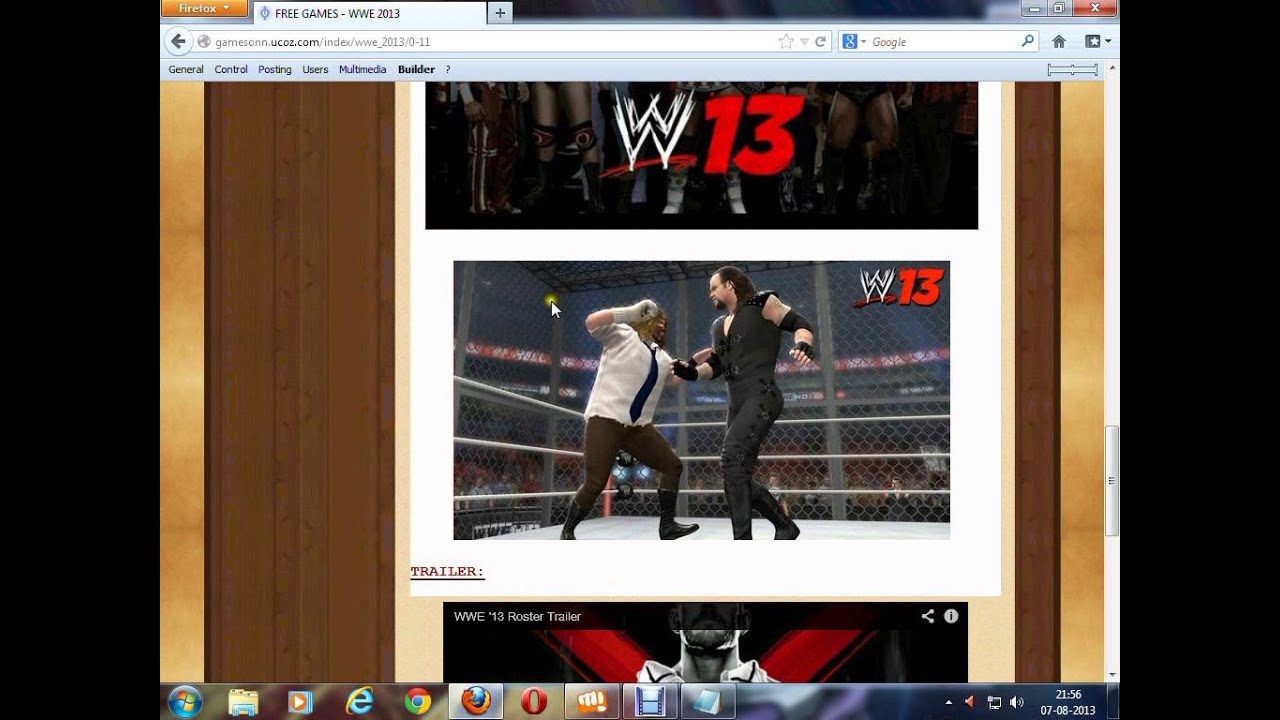Open the network tray icon
Viewport: 1280px width, 720px height.
tap(994, 702)
